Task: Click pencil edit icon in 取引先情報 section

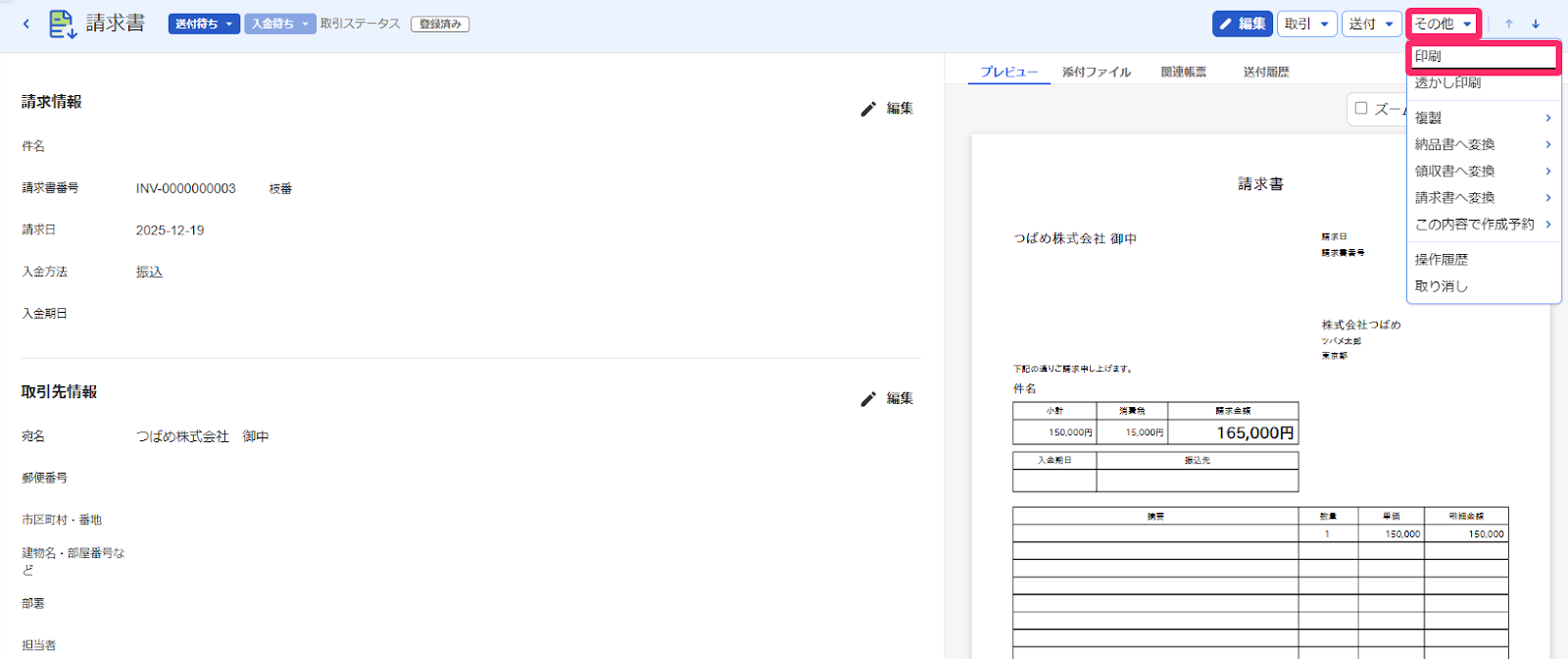Action: click(x=868, y=399)
